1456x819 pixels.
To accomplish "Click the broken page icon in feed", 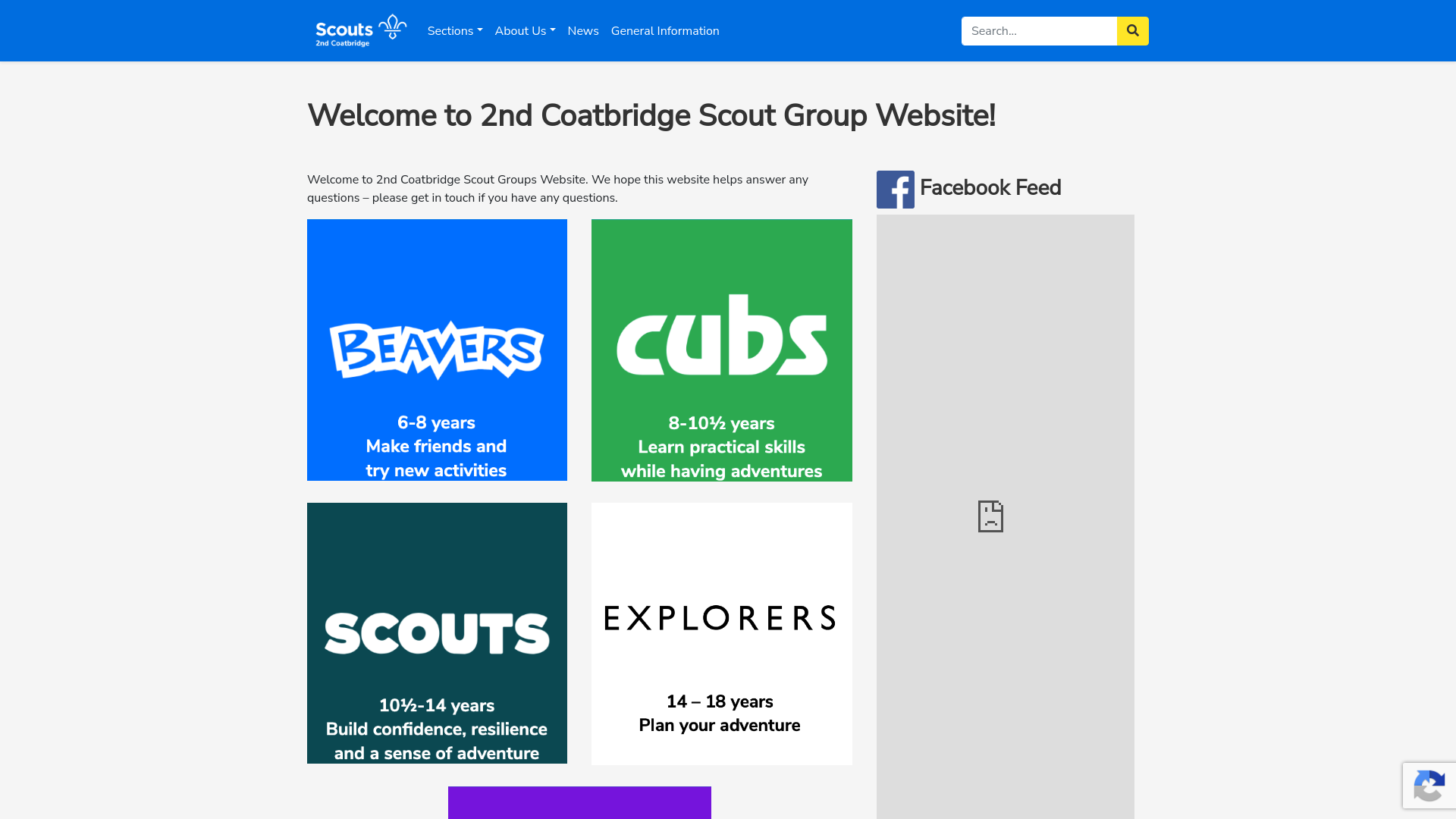I will point(990,516).
